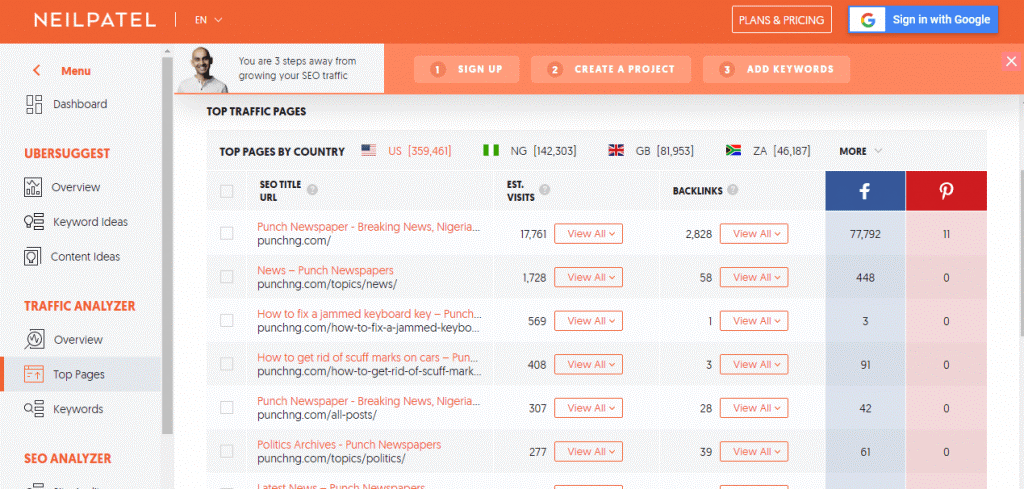1024x489 pixels.
Task: Click the sidebar vertical scrollbar
Action: [168, 245]
